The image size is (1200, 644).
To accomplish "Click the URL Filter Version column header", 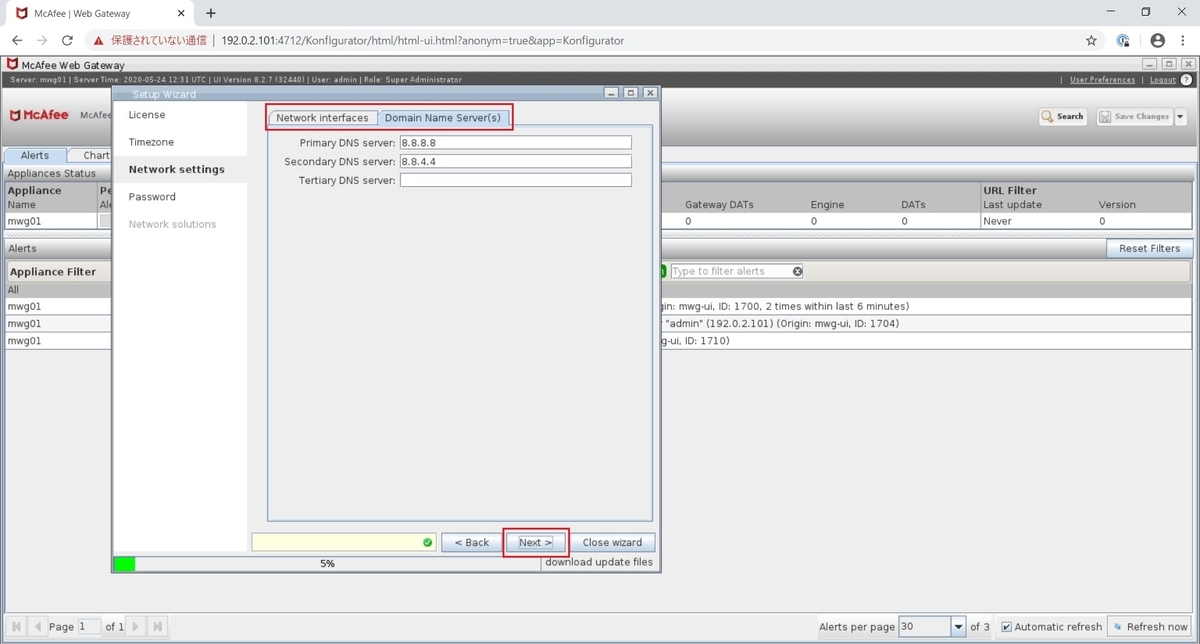I will pyautogui.click(x=1117, y=204).
